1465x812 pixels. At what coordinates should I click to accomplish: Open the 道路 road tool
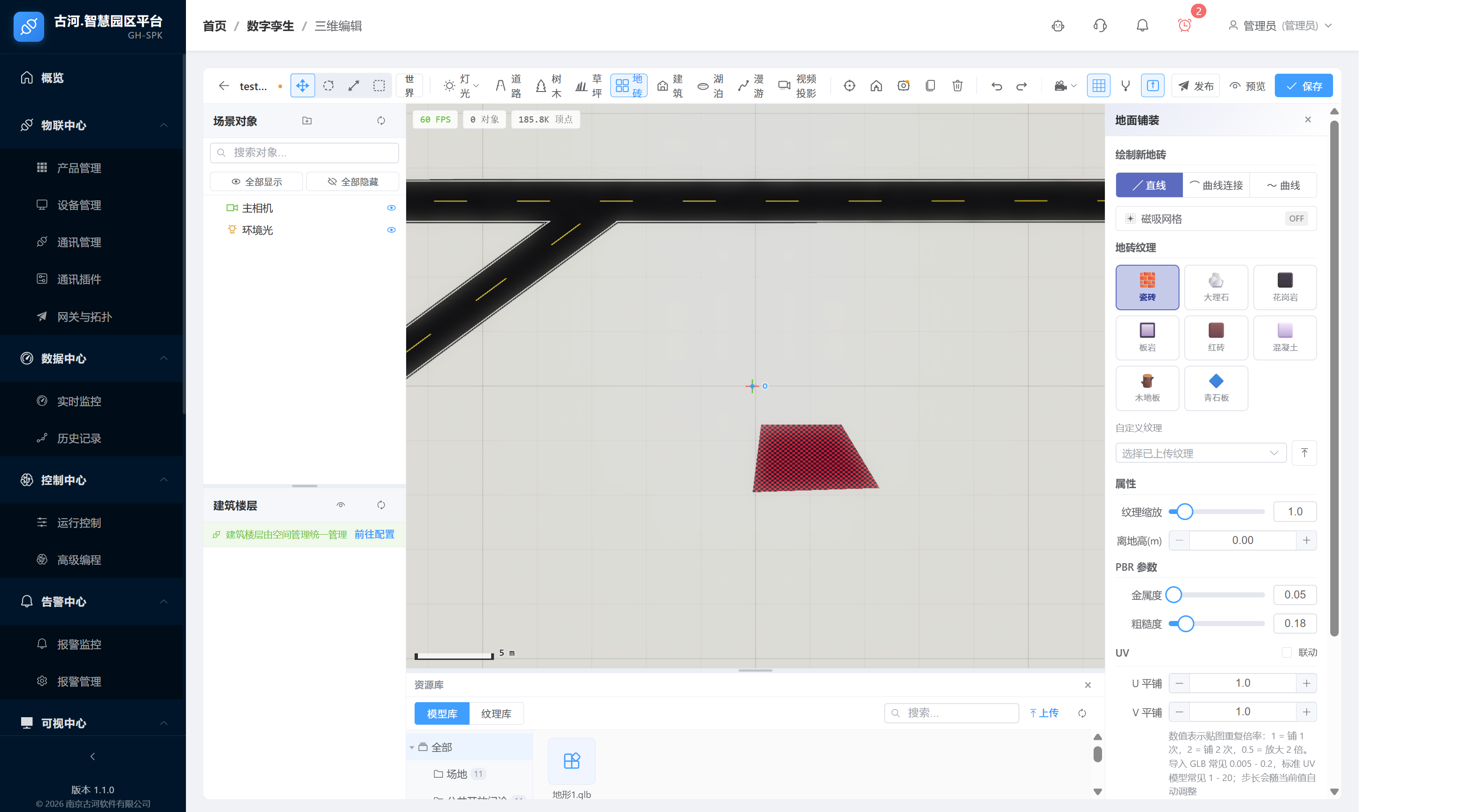pyautogui.click(x=509, y=86)
